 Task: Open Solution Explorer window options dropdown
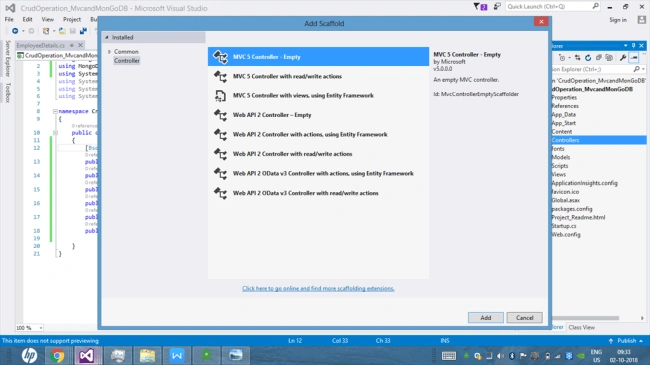[x=626, y=46]
